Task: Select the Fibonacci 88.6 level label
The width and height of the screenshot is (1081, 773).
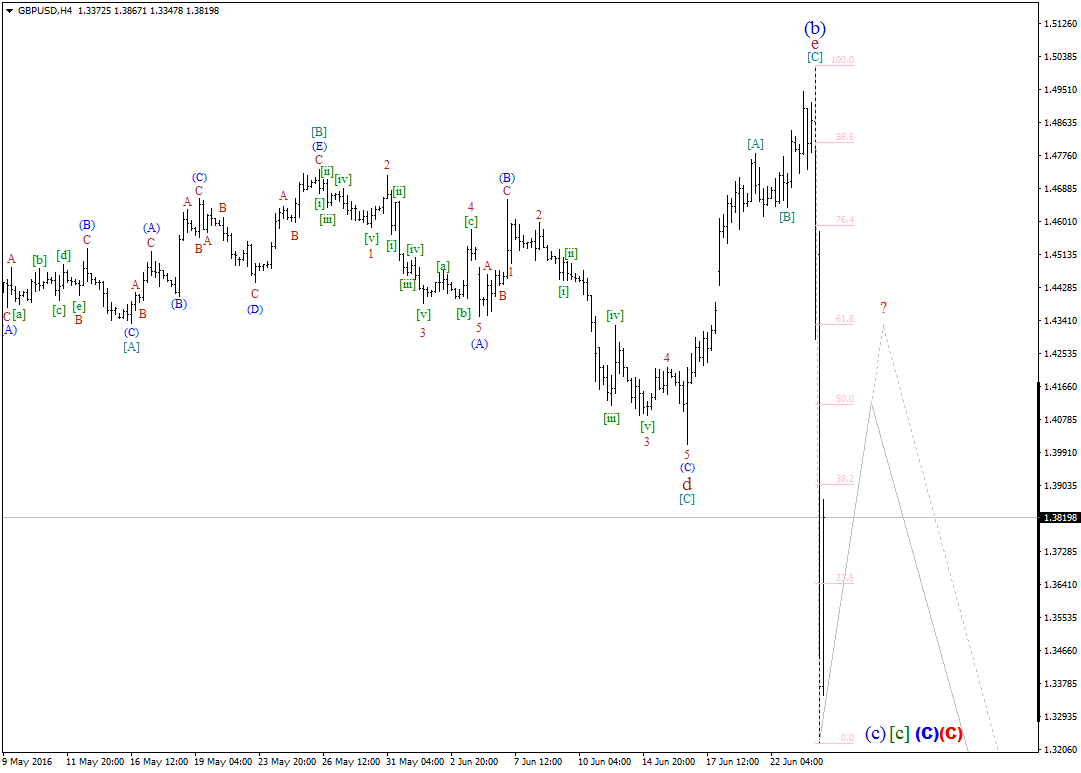Action: click(x=845, y=137)
